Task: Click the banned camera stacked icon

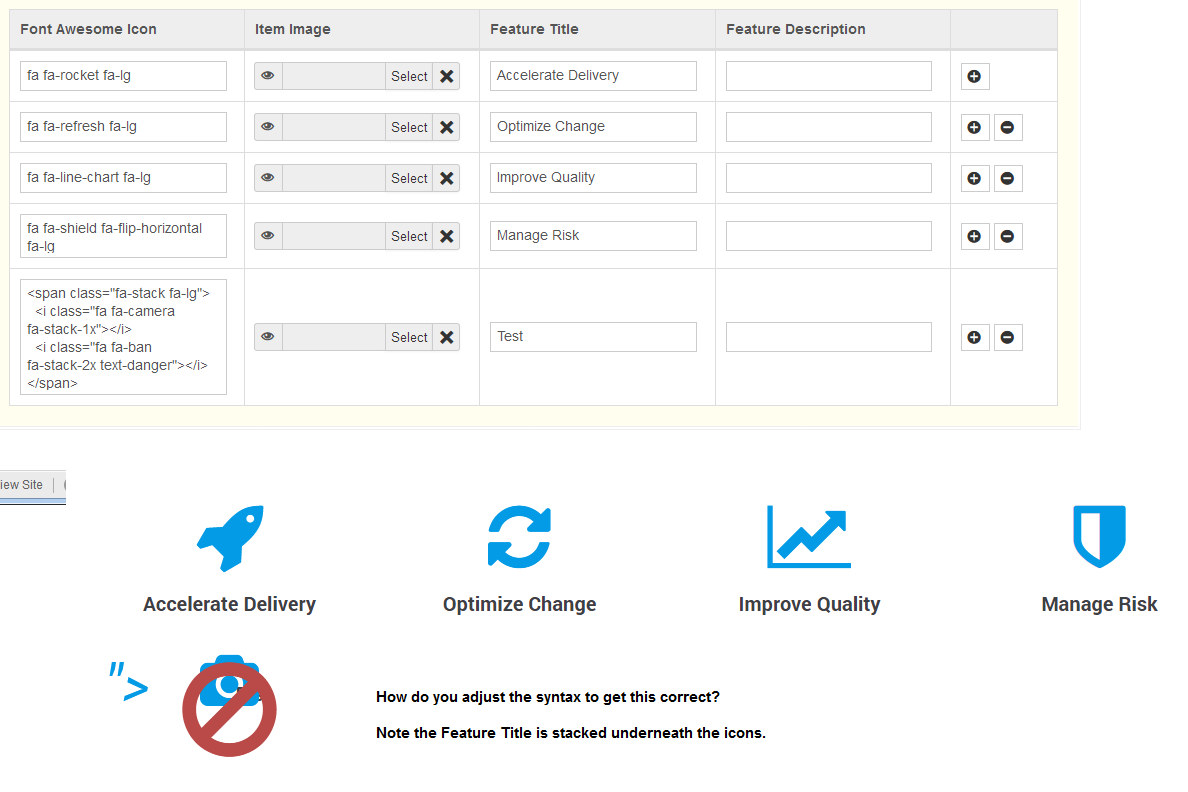Action: (x=230, y=706)
